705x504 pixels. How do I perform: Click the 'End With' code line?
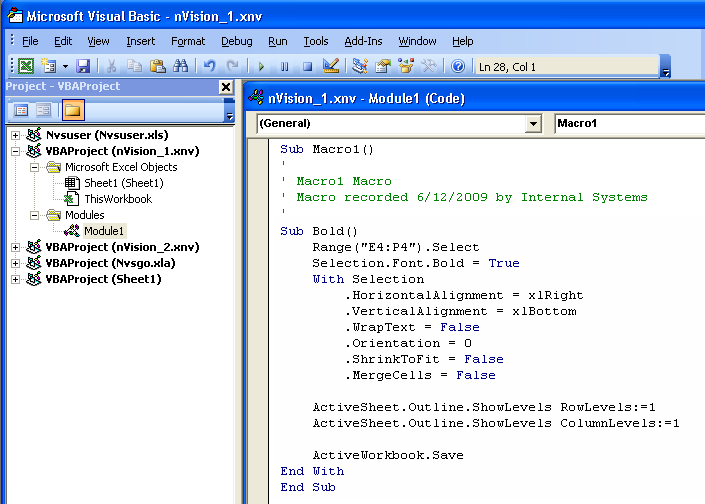click(x=312, y=471)
